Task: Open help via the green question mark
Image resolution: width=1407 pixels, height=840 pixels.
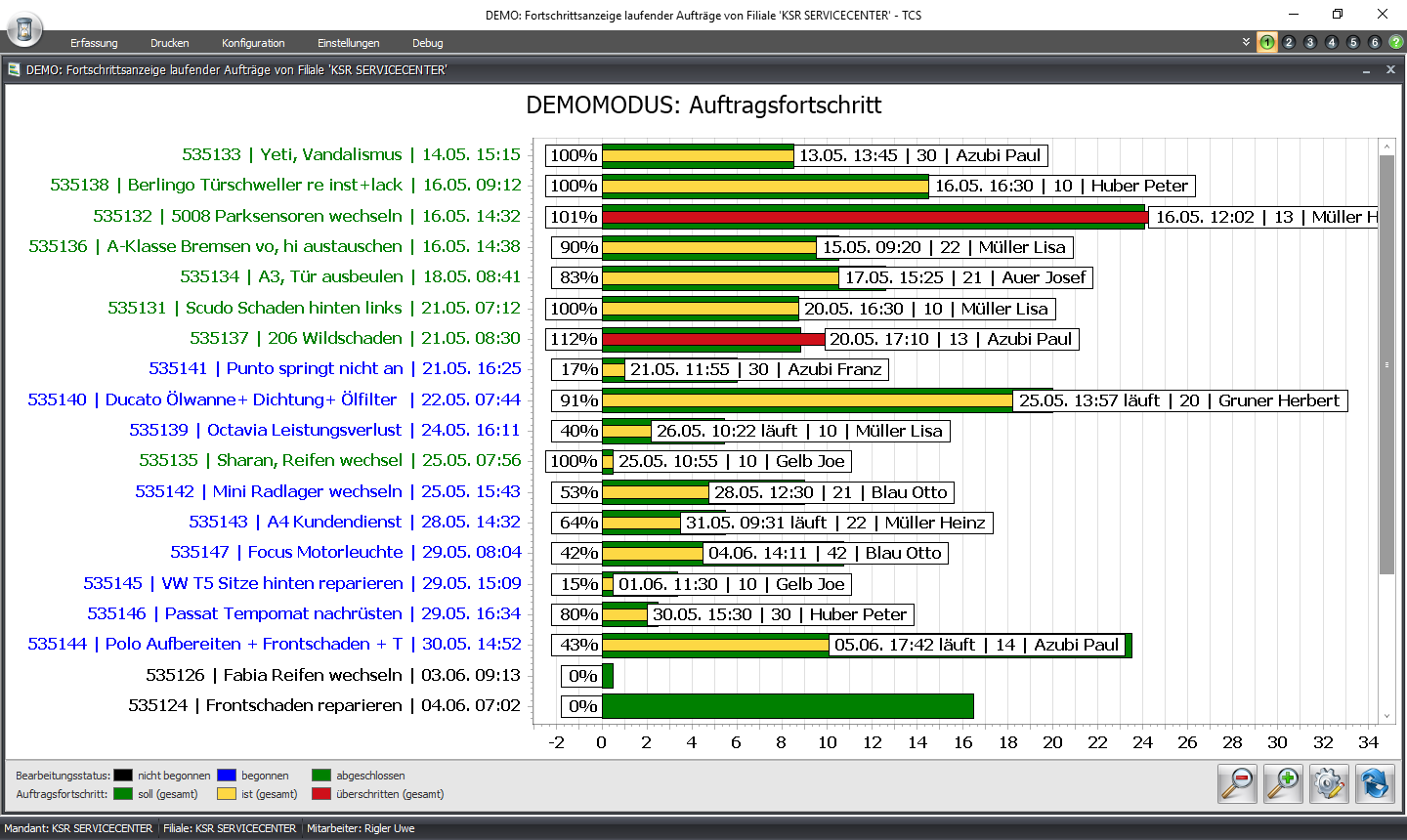Action: (1396, 42)
